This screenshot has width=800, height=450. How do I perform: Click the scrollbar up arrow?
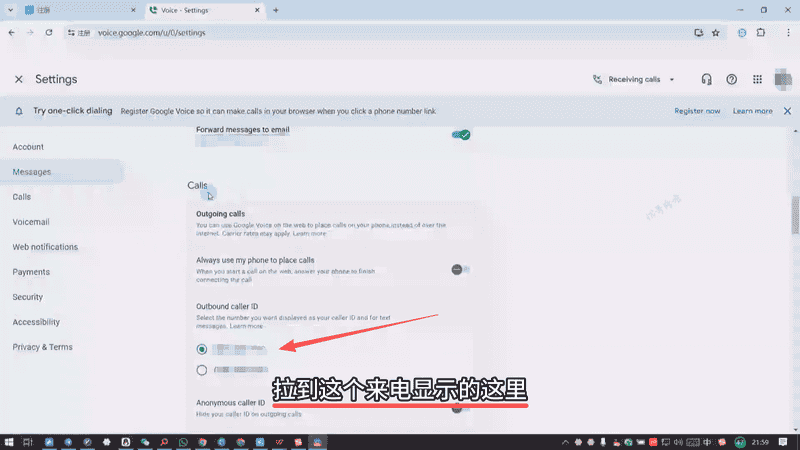coord(795,132)
